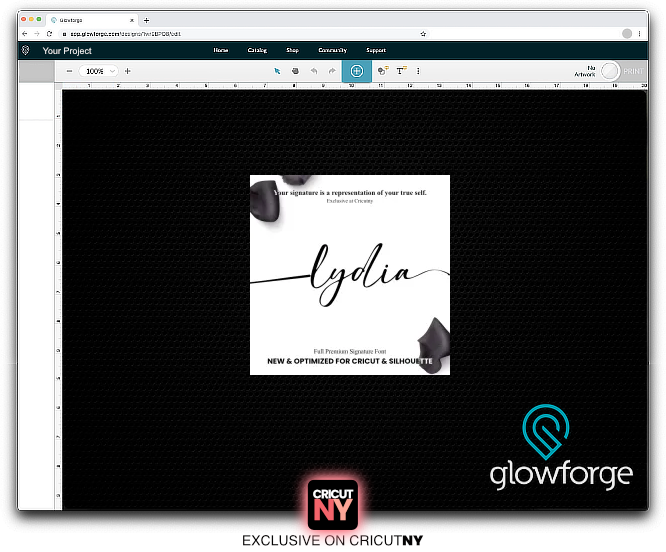Open the toolbar three-dot more menu
This screenshot has height=552, width=666.
tap(418, 71)
